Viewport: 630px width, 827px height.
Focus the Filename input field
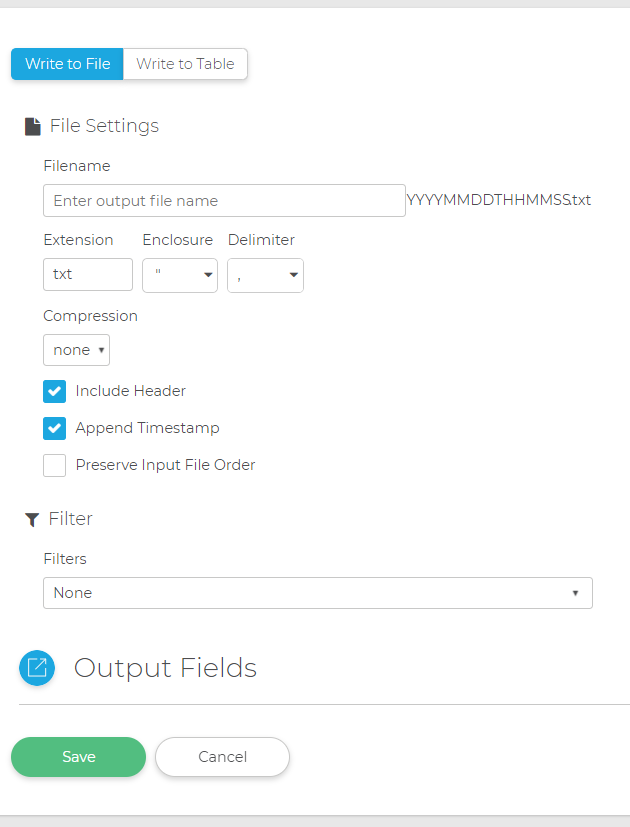[x=224, y=201]
